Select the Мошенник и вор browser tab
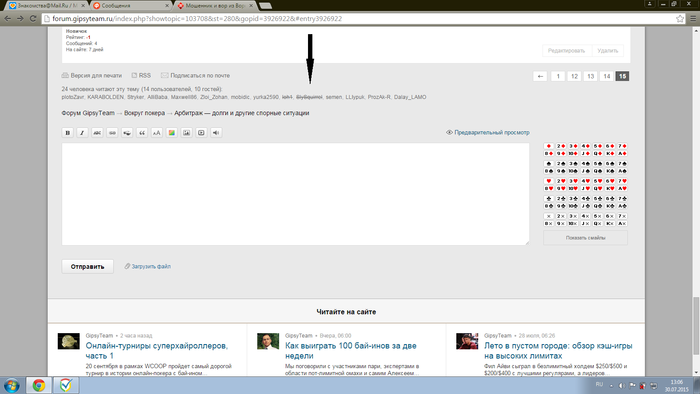Viewport: 700px width, 394px height. (215, 6)
